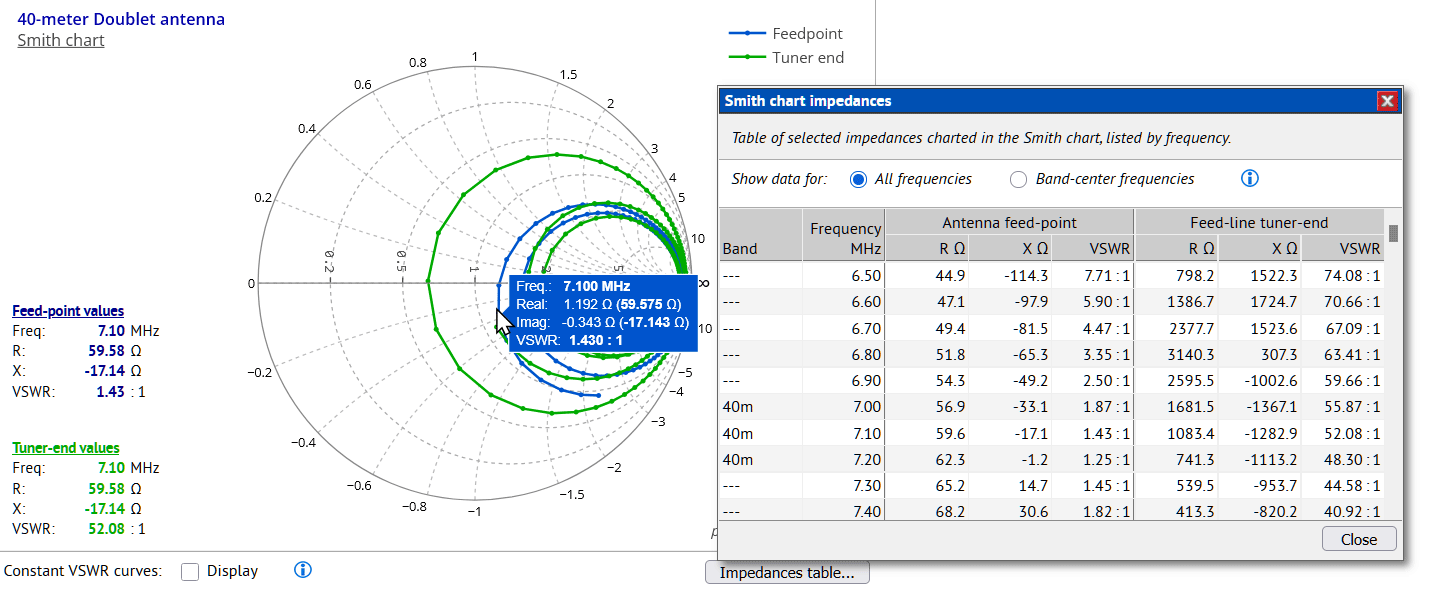Click the impedance table vertical scrollbar thumb
The width and height of the screenshot is (1430, 605).
pyautogui.click(x=1393, y=233)
